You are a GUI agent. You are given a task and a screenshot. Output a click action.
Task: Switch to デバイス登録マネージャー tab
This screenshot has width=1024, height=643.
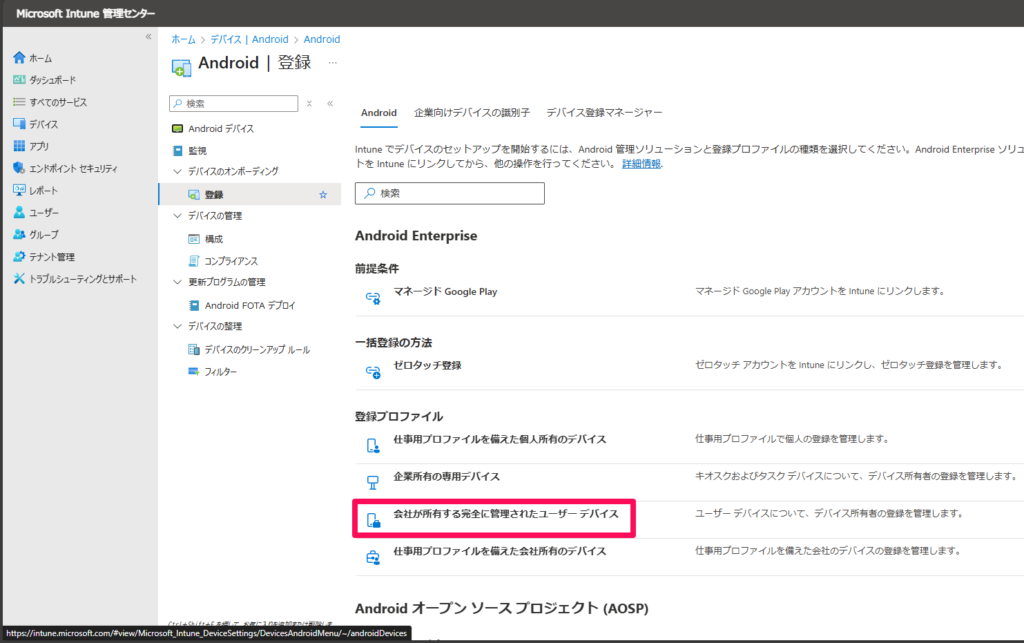604,112
